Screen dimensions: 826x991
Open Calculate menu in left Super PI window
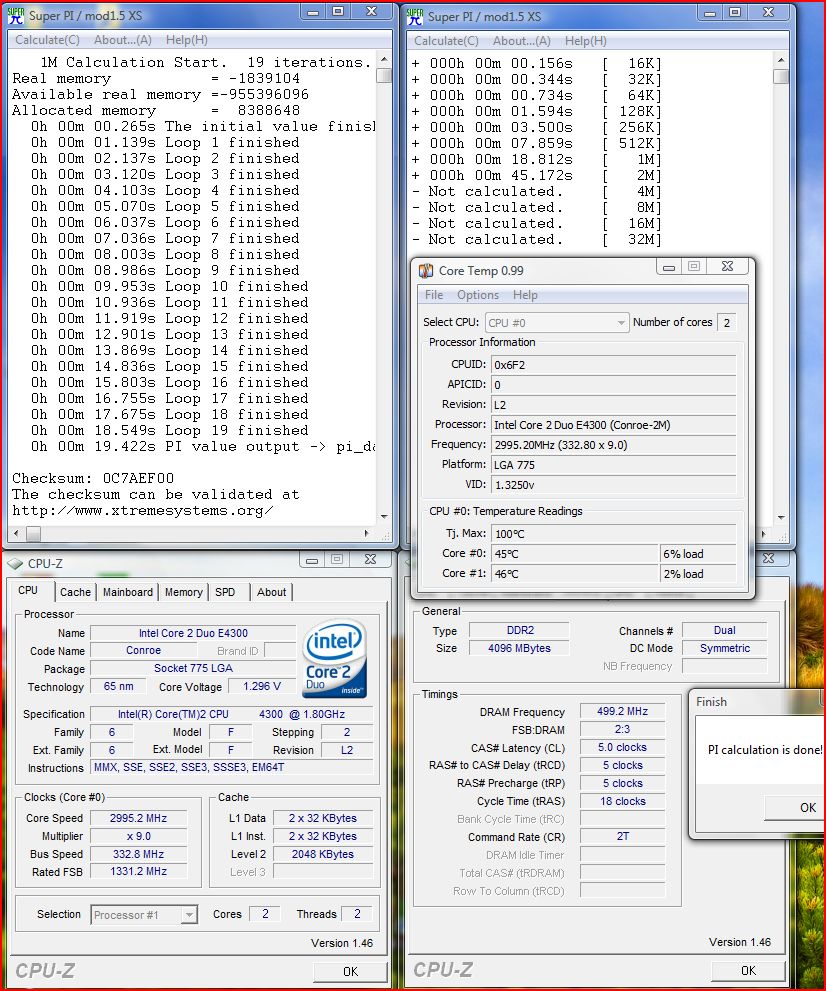tap(47, 40)
